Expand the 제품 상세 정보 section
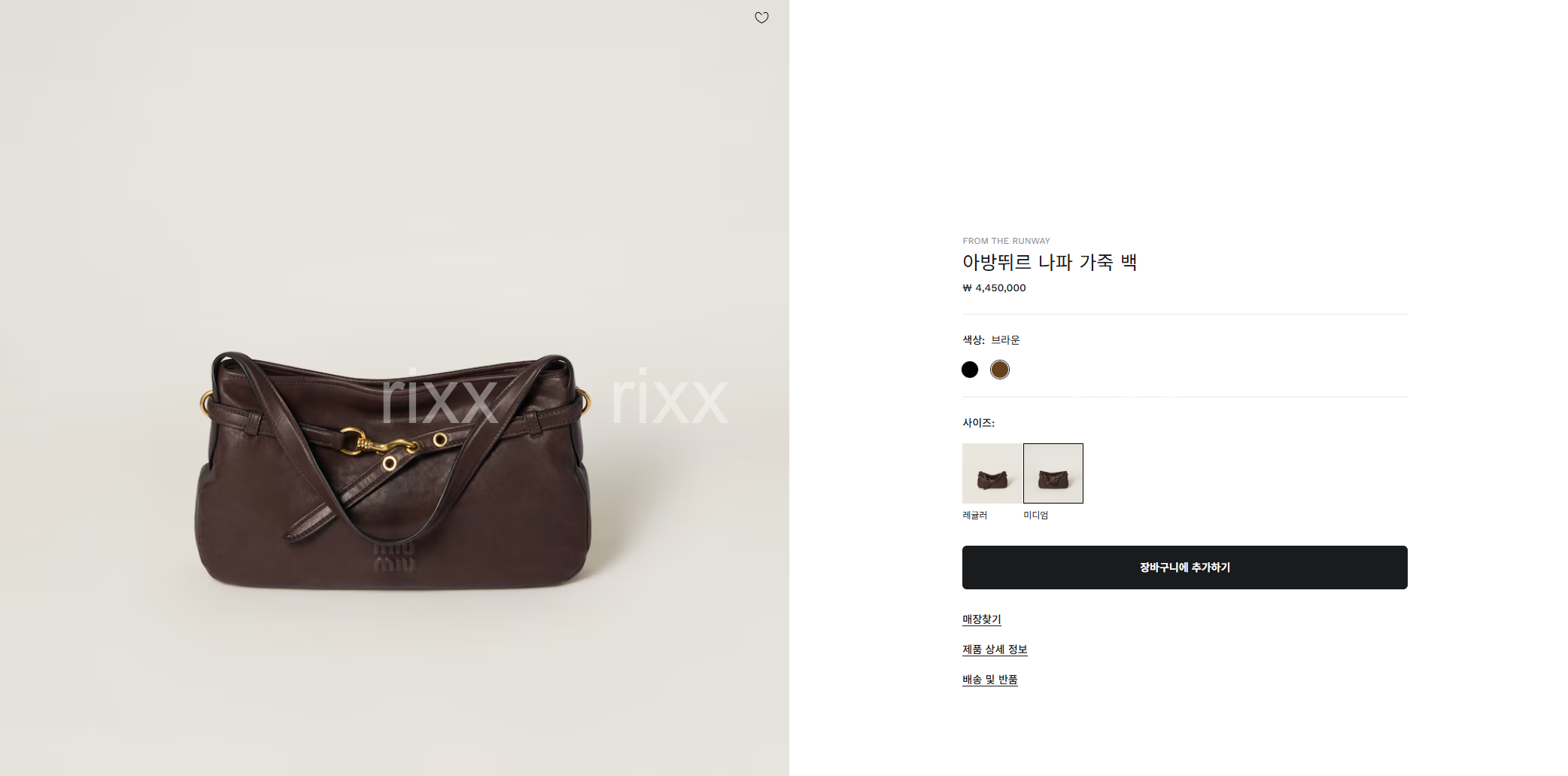This screenshot has height=776, width=1568. coord(995,650)
